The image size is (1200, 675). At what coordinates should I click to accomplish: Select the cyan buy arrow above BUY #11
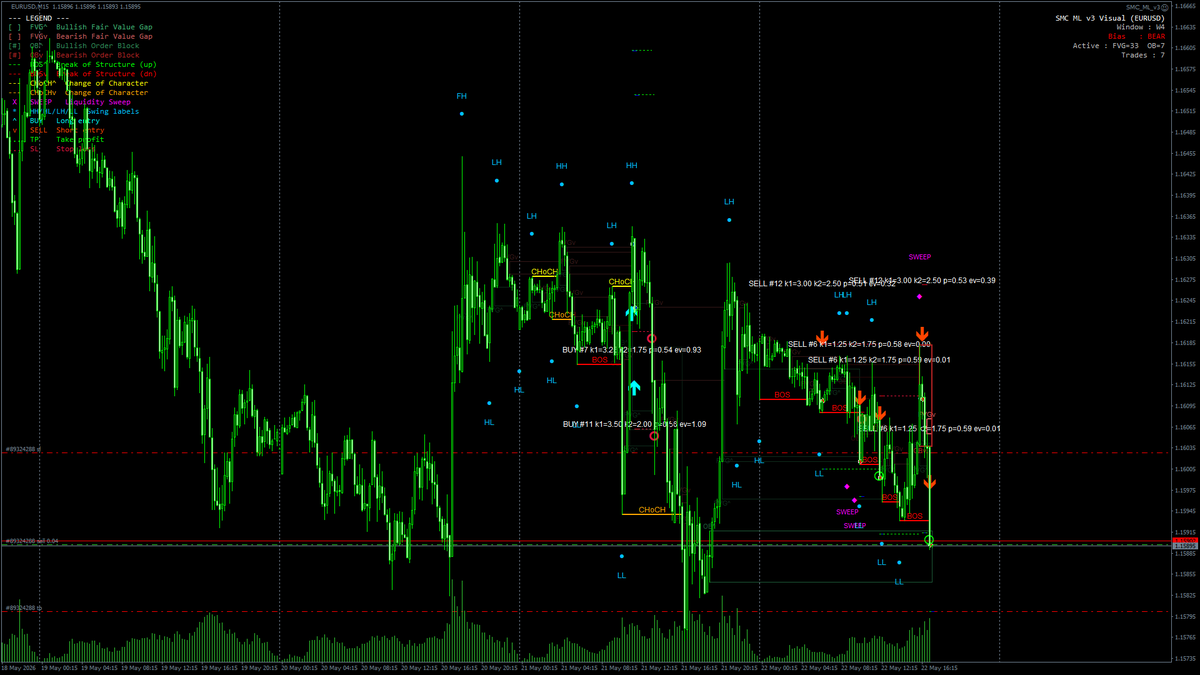click(634, 387)
